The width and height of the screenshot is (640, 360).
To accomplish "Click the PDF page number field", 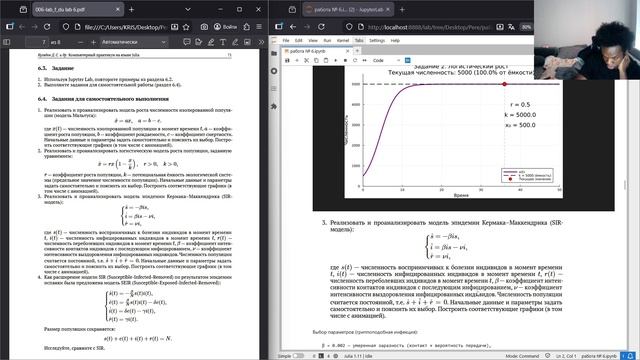I will click(x=38, y=42).
